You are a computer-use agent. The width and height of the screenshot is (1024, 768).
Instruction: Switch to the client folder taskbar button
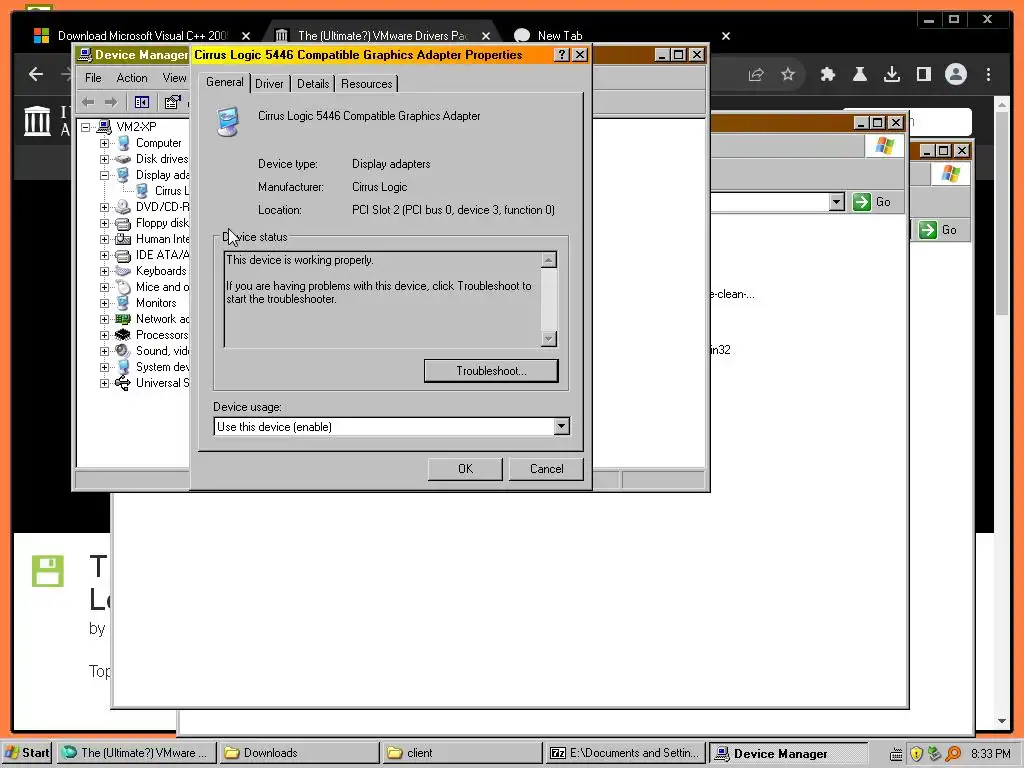461,753
